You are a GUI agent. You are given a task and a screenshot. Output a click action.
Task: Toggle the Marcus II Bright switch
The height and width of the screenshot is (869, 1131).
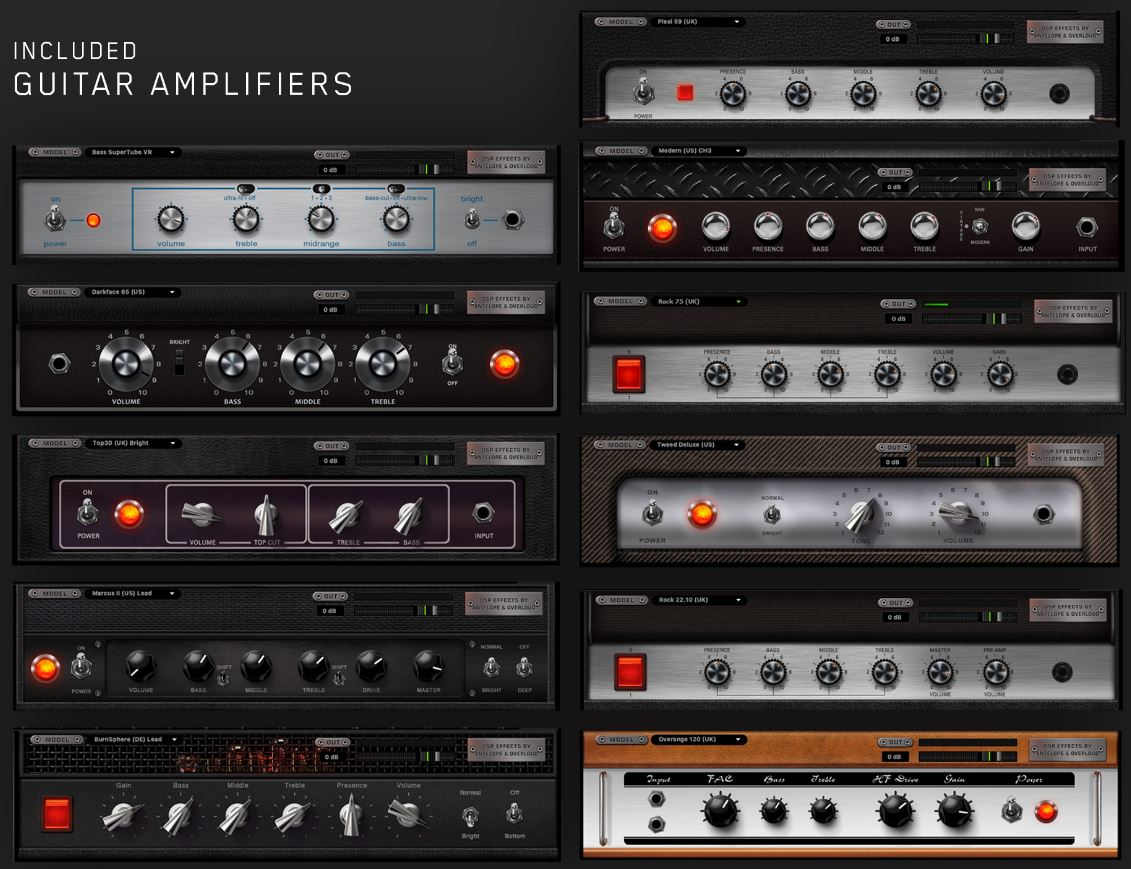point(491,668)
